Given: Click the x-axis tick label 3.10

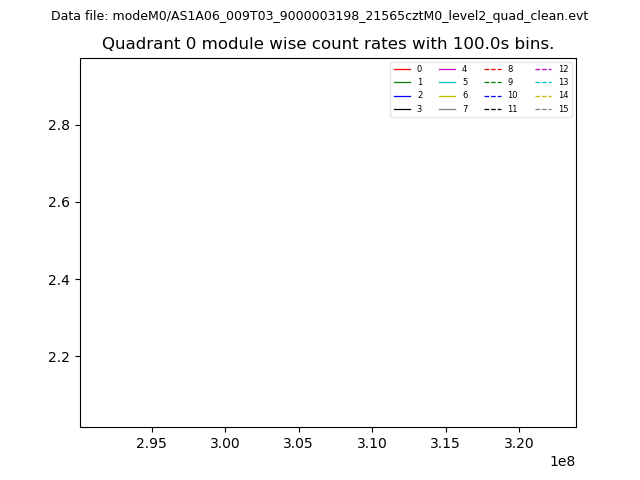Looking at the screenshot, I should [x=372, y=442].
